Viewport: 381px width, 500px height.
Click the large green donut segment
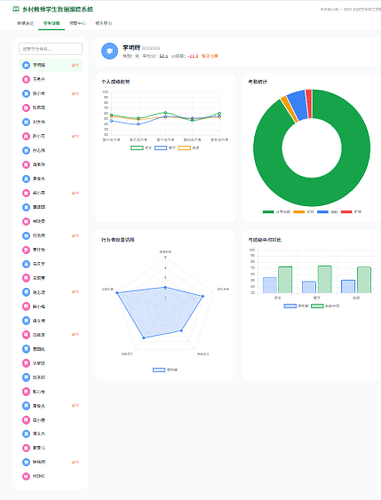click(312, 192)
